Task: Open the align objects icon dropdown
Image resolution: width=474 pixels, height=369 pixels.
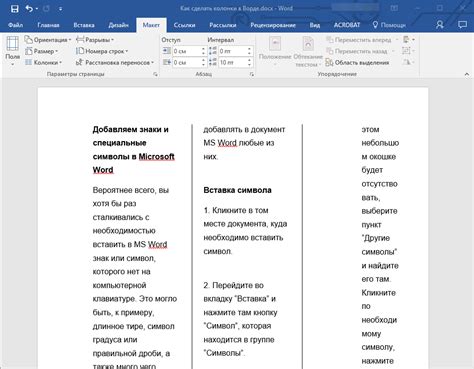Action: pos(409,40)
